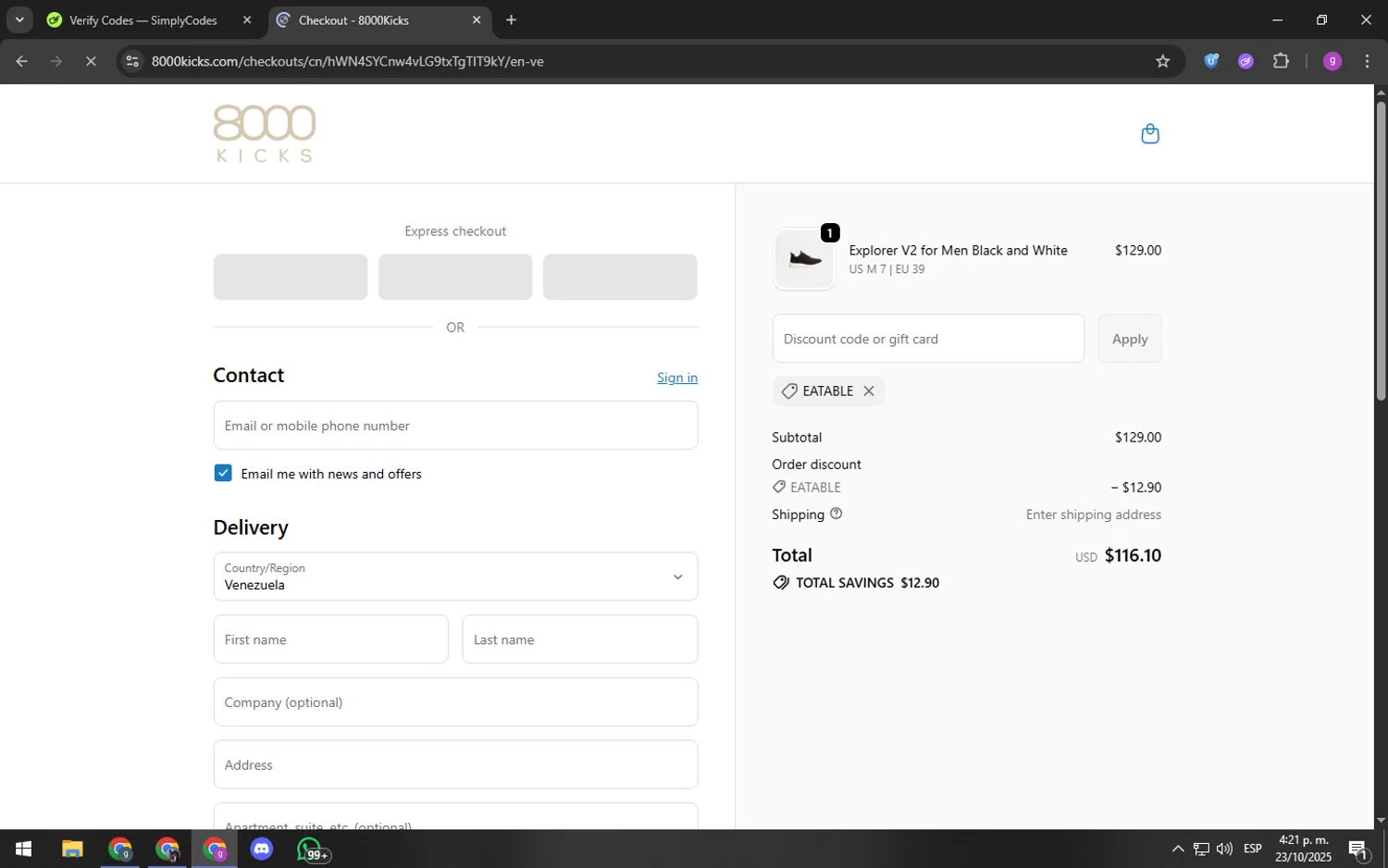Open the Chrome three-dot menu
1388x868 pixels.
(x=1368, y=61)
